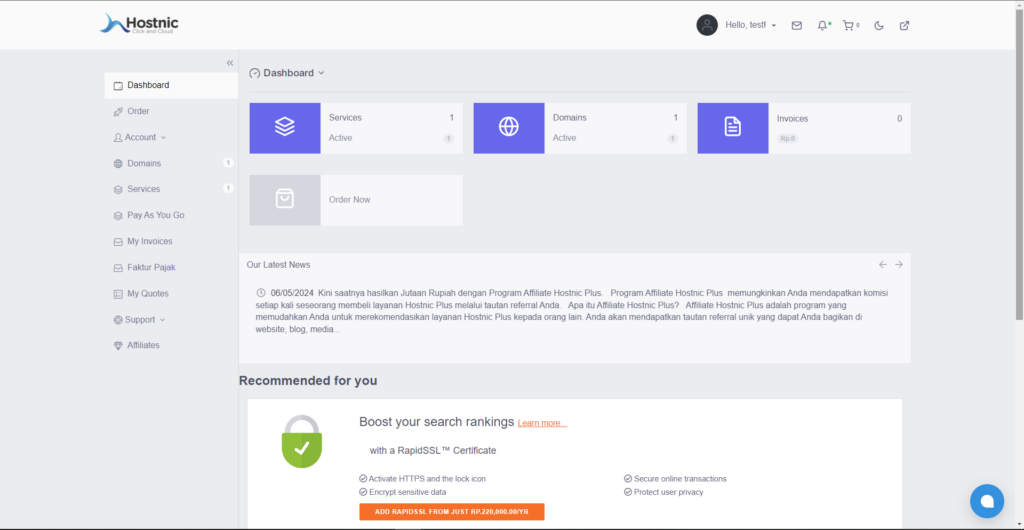This screenshot has height=530, width=1024.
Task: Click the Our Latest News heading
Action: 278,264
